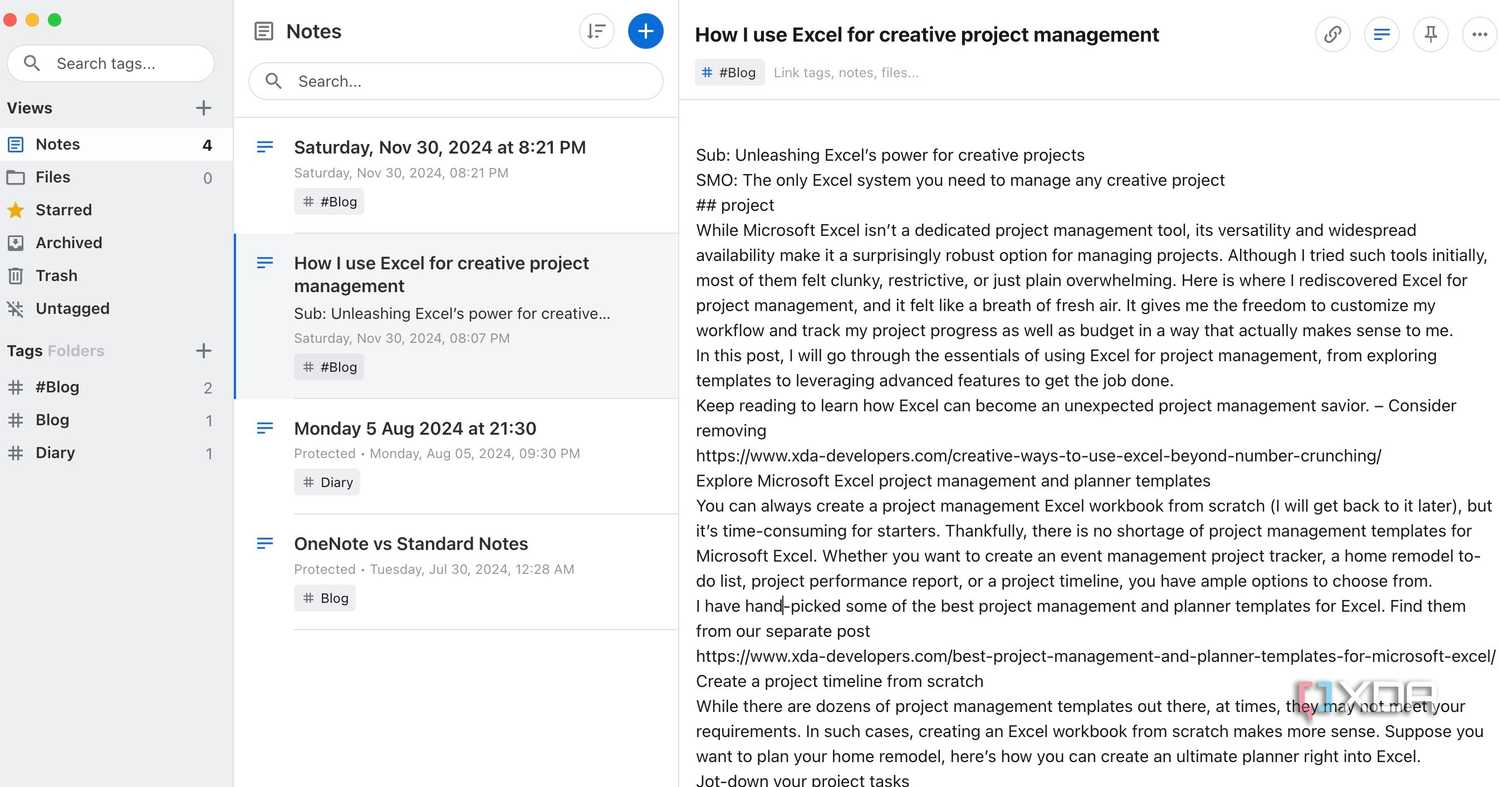Image resolution: width=1500 pixels, height=787 pixels.
Task: Open the Archived view
Action: 116,243
